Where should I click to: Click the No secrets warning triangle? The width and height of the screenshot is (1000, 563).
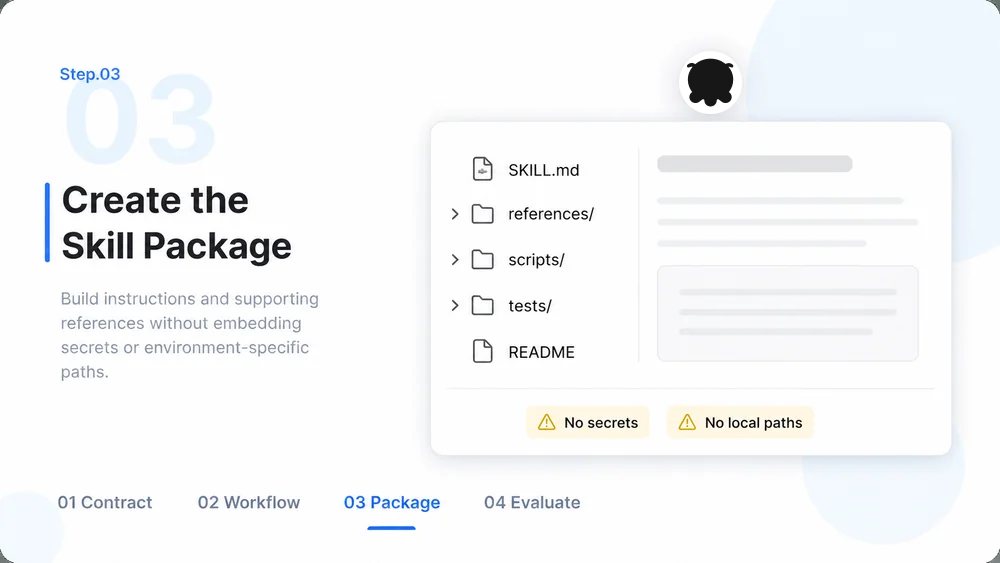[x=547, y=422]
